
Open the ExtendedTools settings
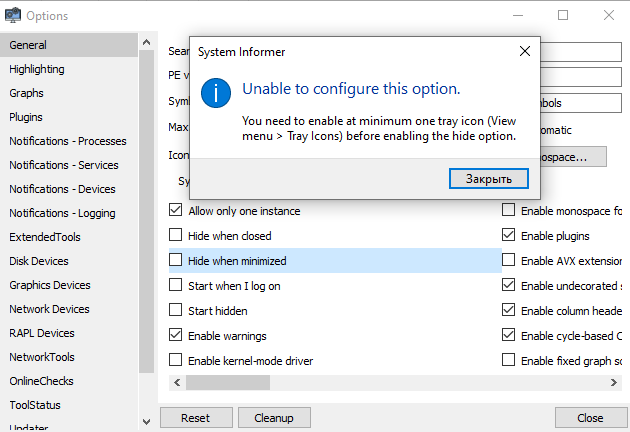[69, 237]
